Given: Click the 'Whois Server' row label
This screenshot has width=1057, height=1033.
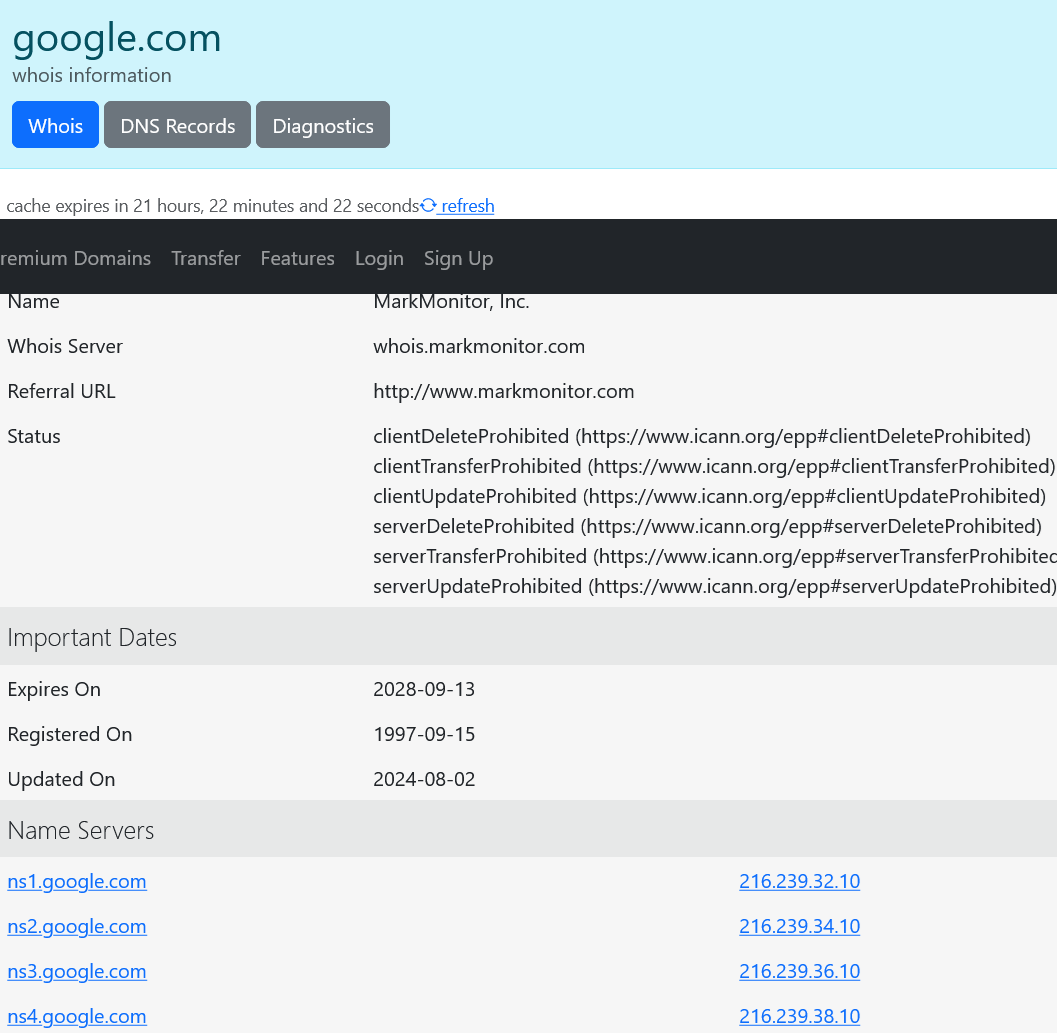Looking at the screenshot, I should [65, 347].
